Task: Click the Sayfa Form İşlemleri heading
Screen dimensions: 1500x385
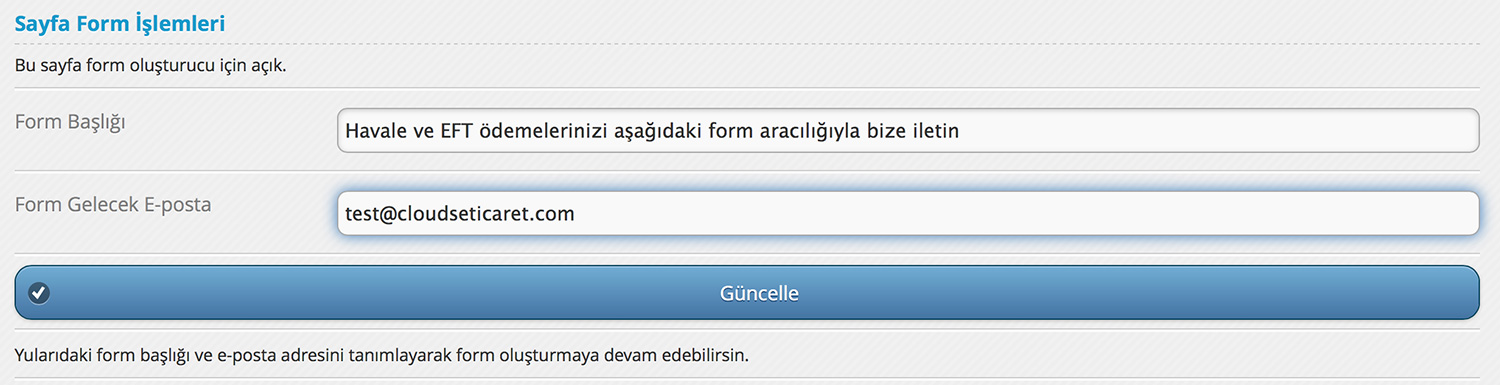Action: click(120, 23)
